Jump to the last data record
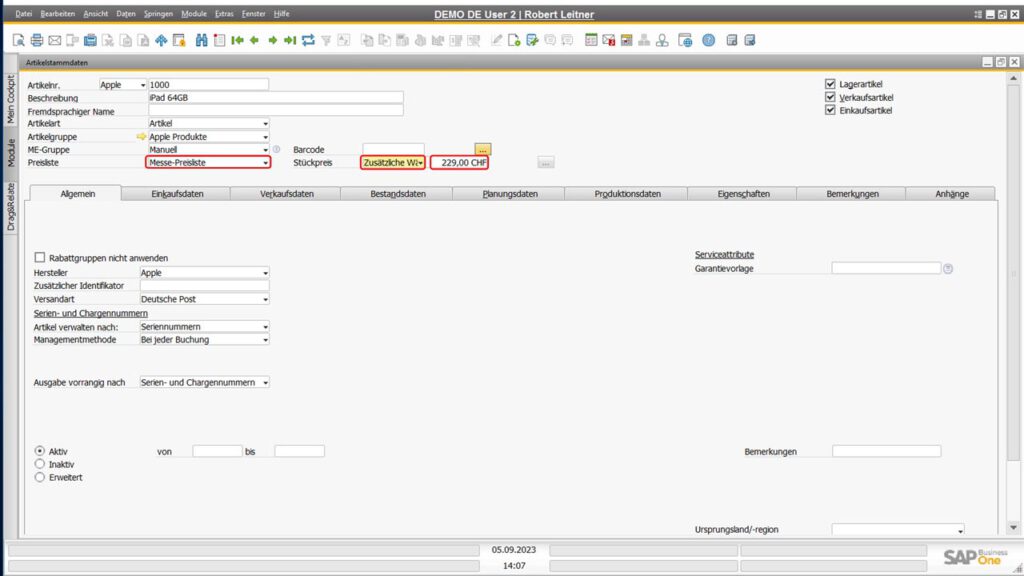 pyautogui.click(x=290, y=40)
